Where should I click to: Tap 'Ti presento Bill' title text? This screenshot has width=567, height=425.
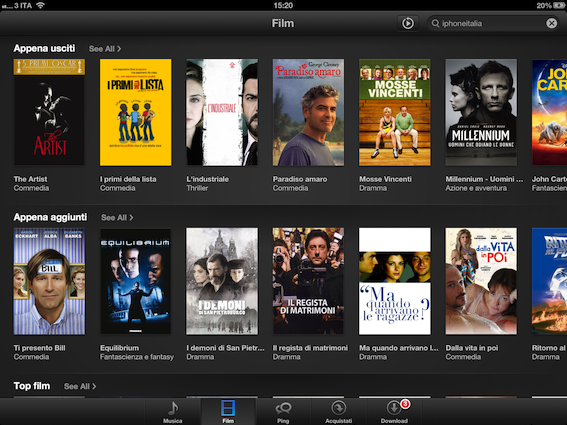[39, 348]
